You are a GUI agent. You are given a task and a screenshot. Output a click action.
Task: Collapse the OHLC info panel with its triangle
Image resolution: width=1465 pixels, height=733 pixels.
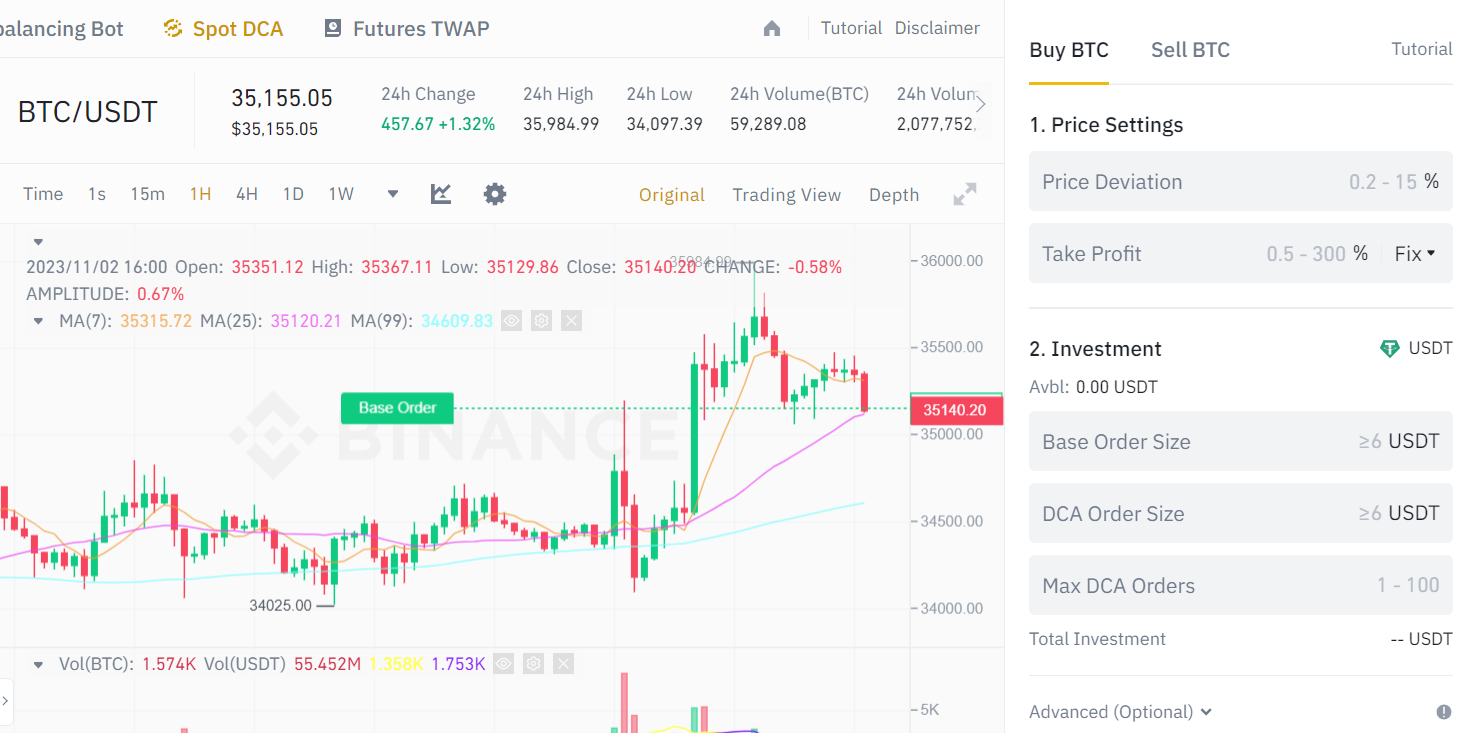click(x=37, y=241)
